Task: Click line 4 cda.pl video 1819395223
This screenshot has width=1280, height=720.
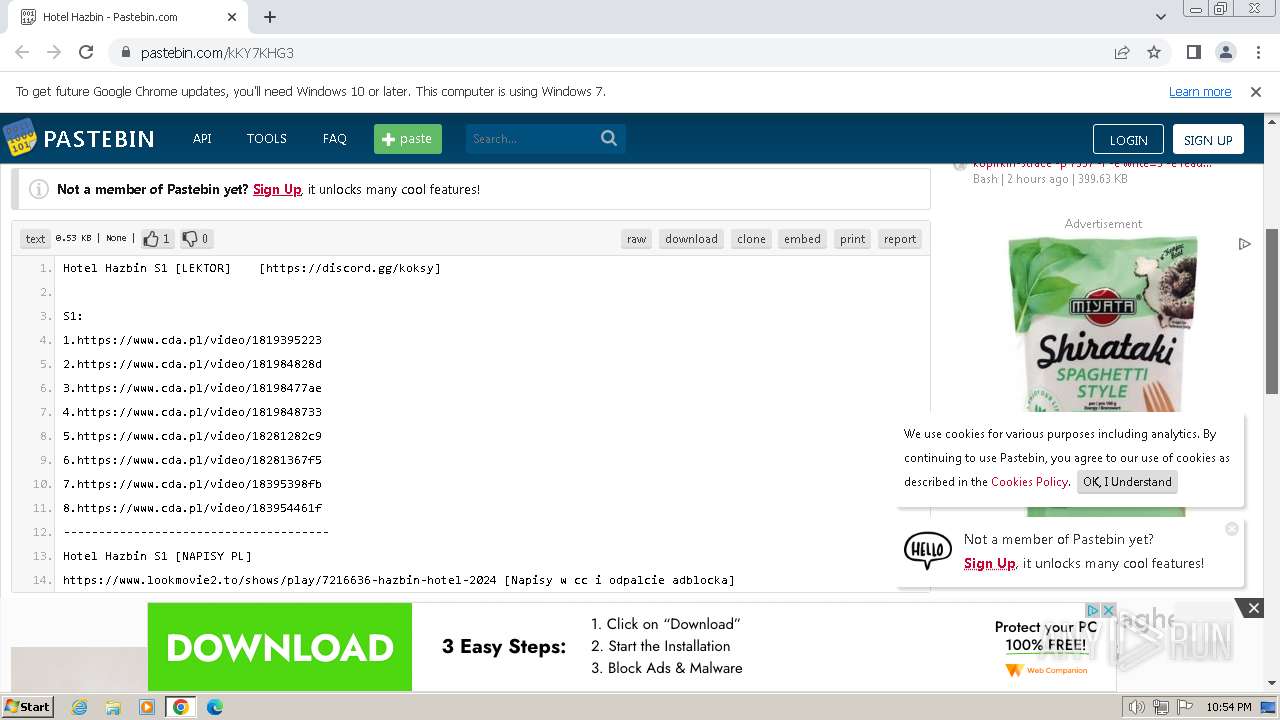Action: (192, 340)
